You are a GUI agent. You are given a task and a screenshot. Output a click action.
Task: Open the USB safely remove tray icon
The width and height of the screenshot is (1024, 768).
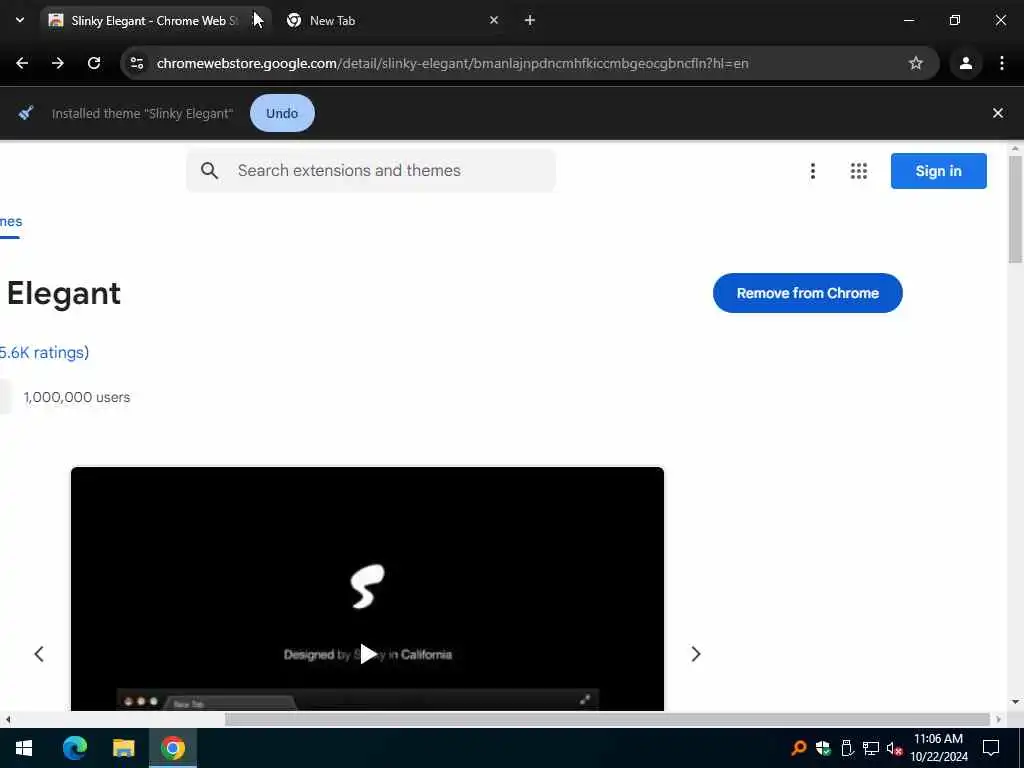point(847,748)
